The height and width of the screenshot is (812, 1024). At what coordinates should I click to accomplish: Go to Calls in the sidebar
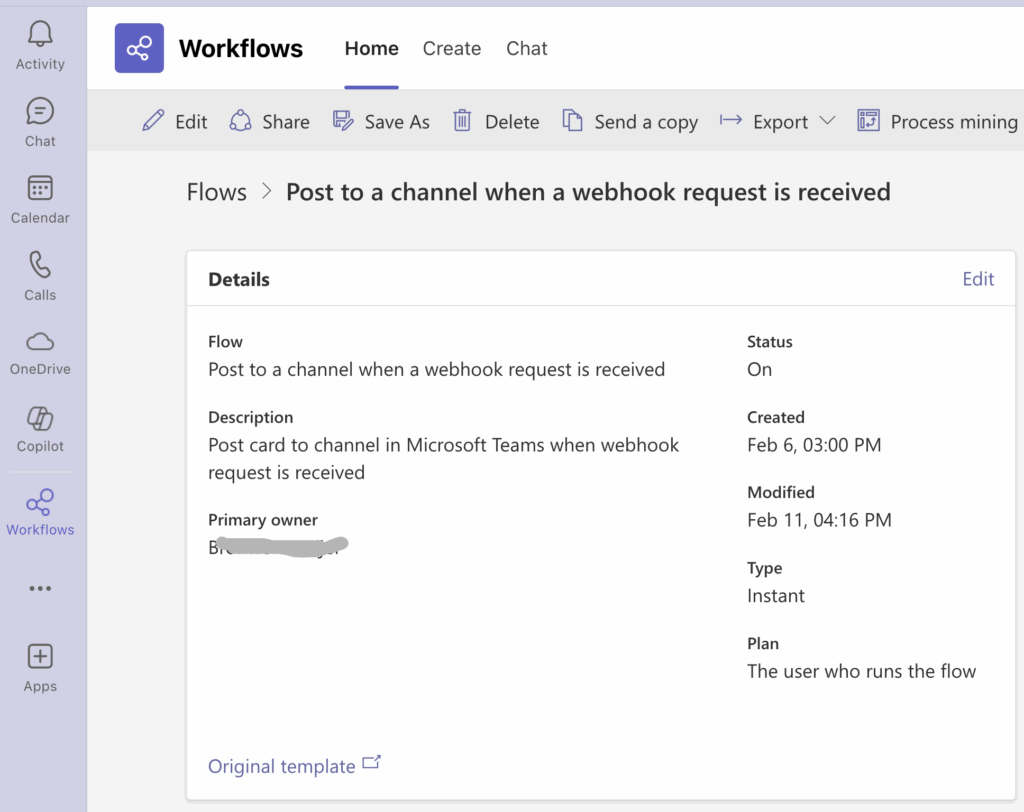click(x=40, y=267)
